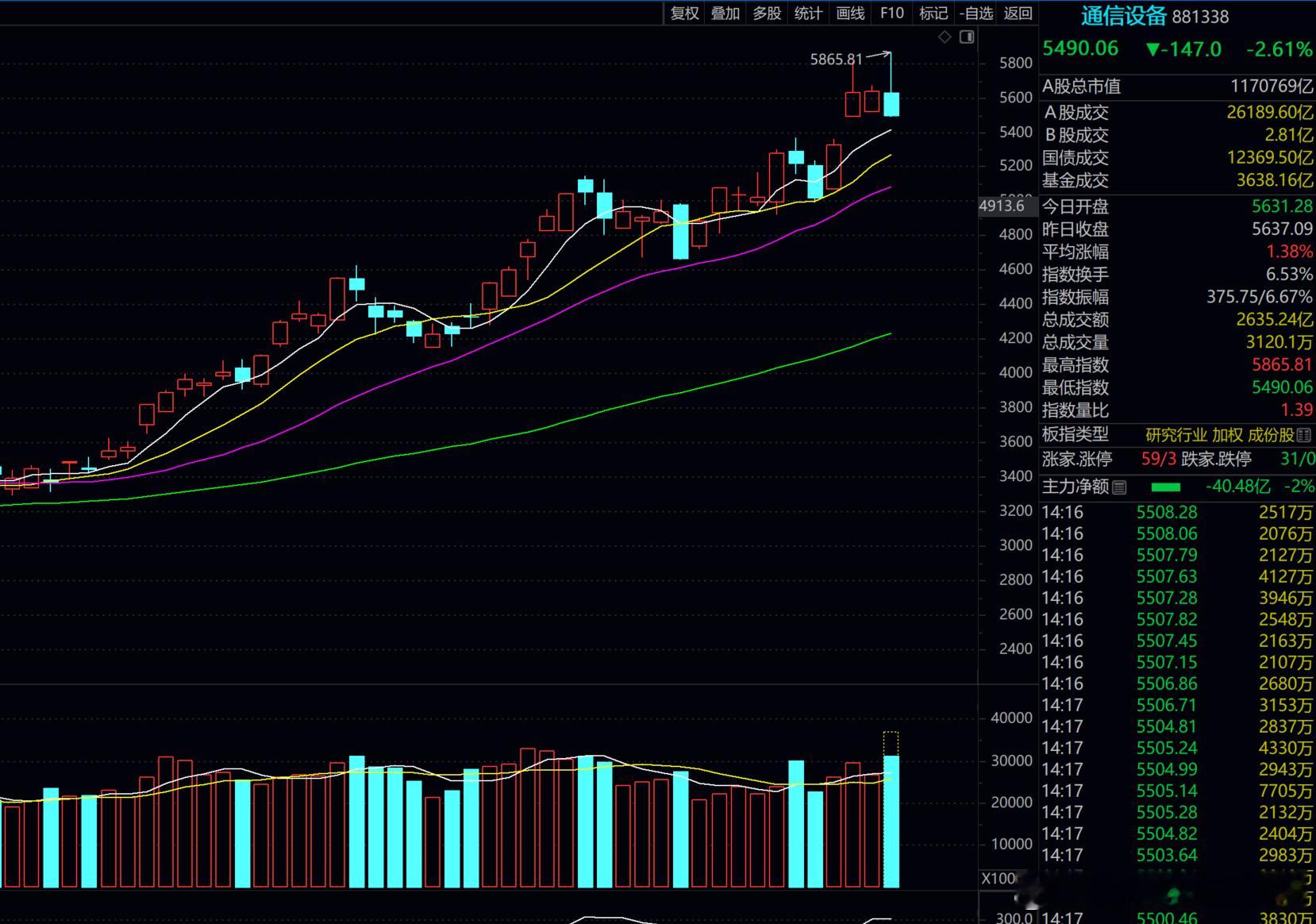This screenshot has height=924, width=1316.
Task: Activate the 画线 drawing tool
Action: point(850,13)
